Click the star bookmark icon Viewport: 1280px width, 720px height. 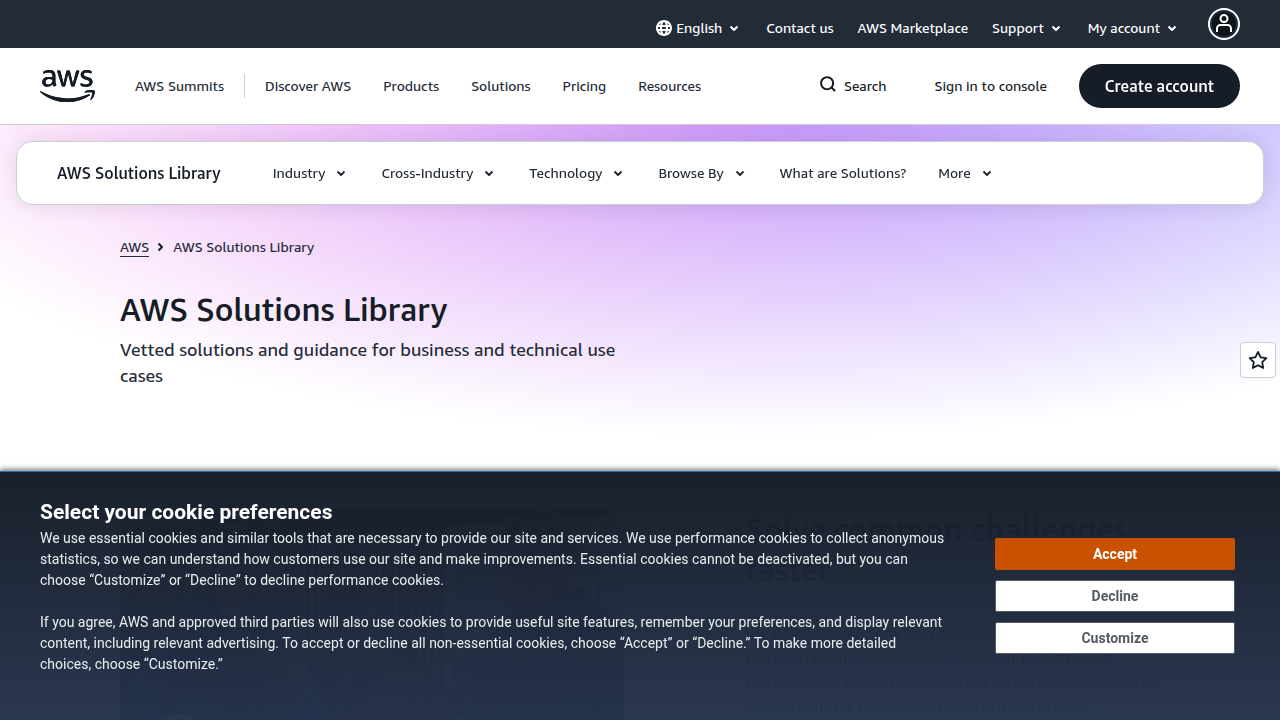(x=1258, y=360)
